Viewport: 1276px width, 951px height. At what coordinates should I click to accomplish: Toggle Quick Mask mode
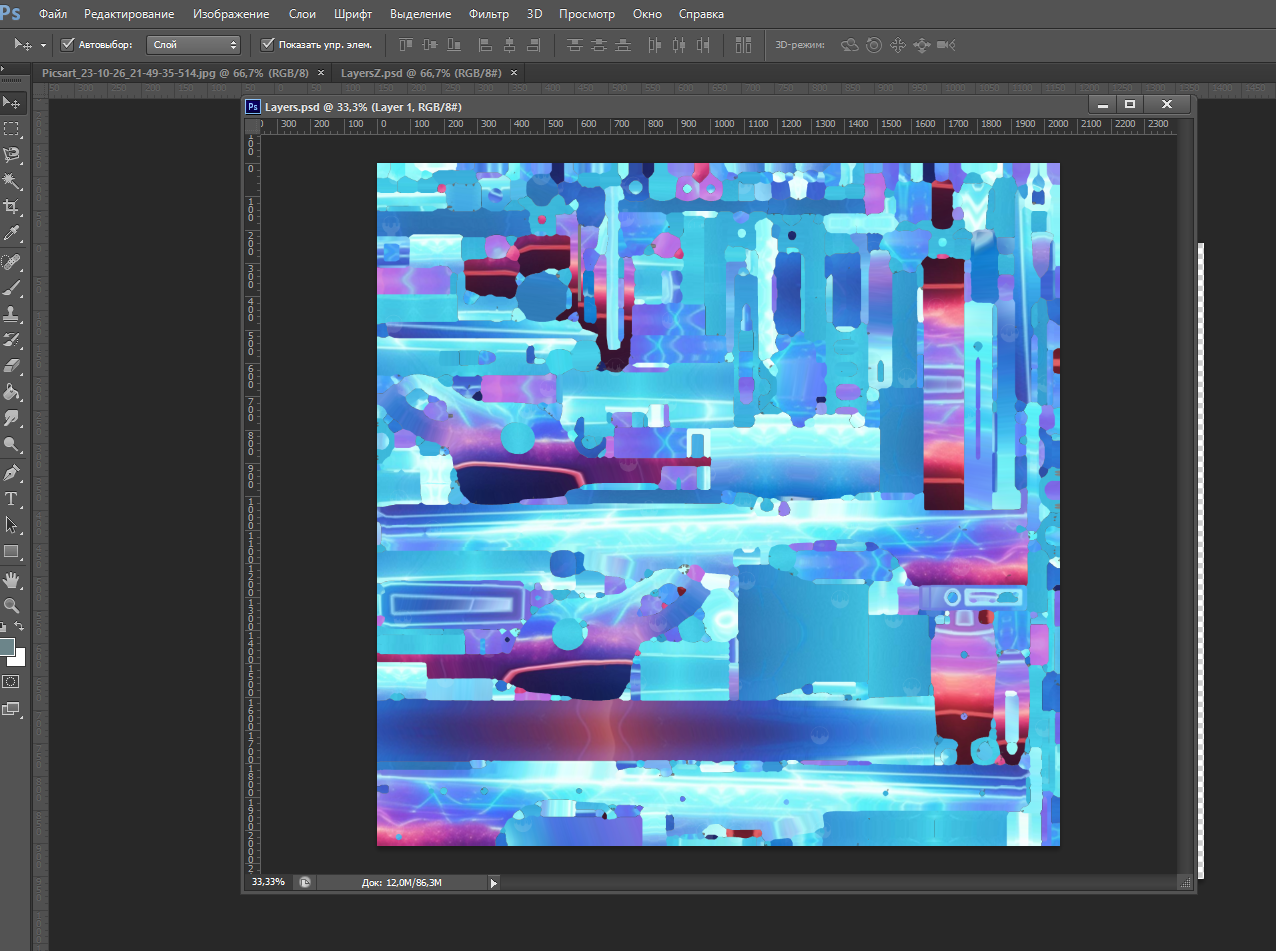click(x=12, y=681)
